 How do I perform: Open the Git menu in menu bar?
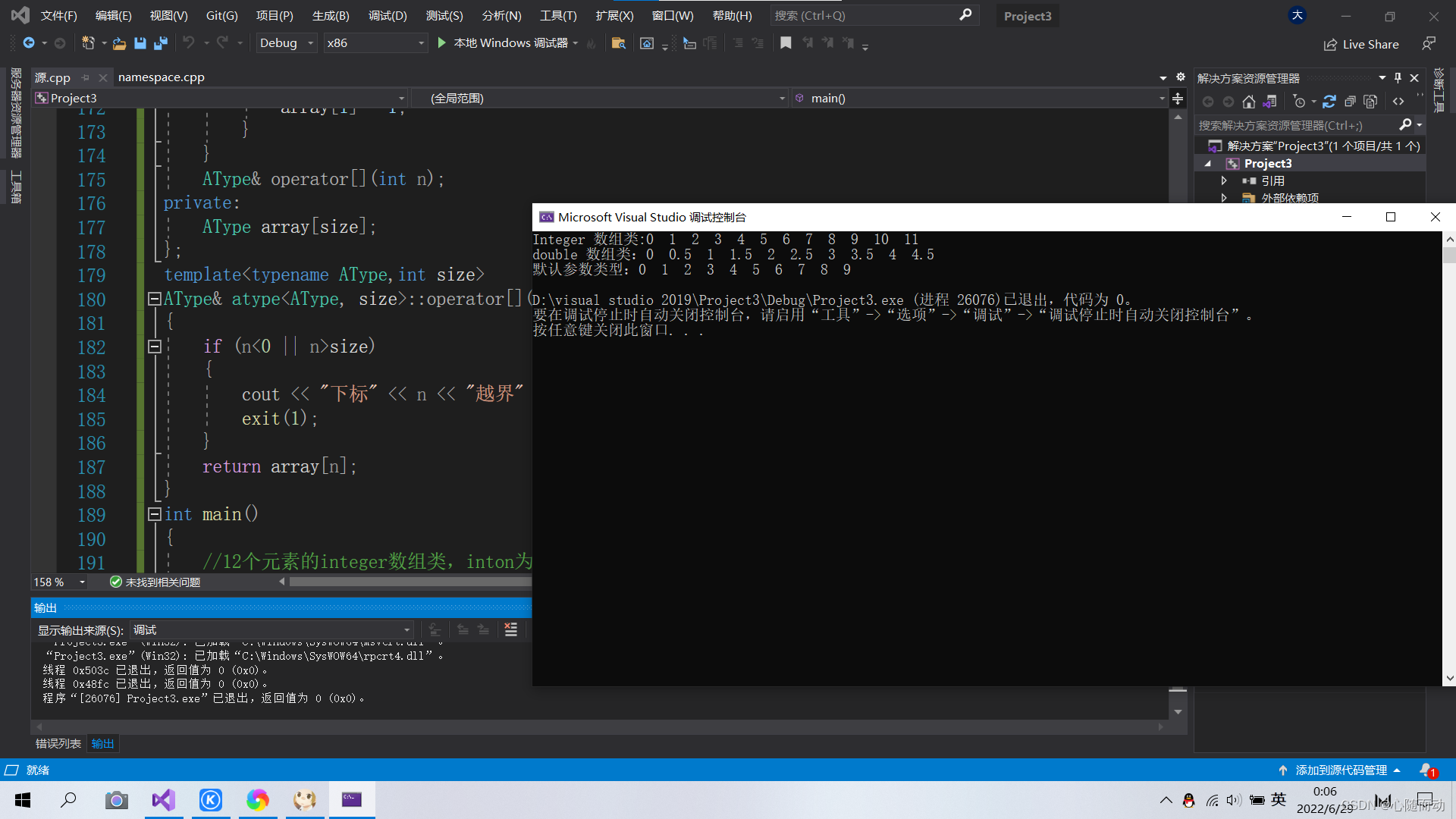[222, 15]
